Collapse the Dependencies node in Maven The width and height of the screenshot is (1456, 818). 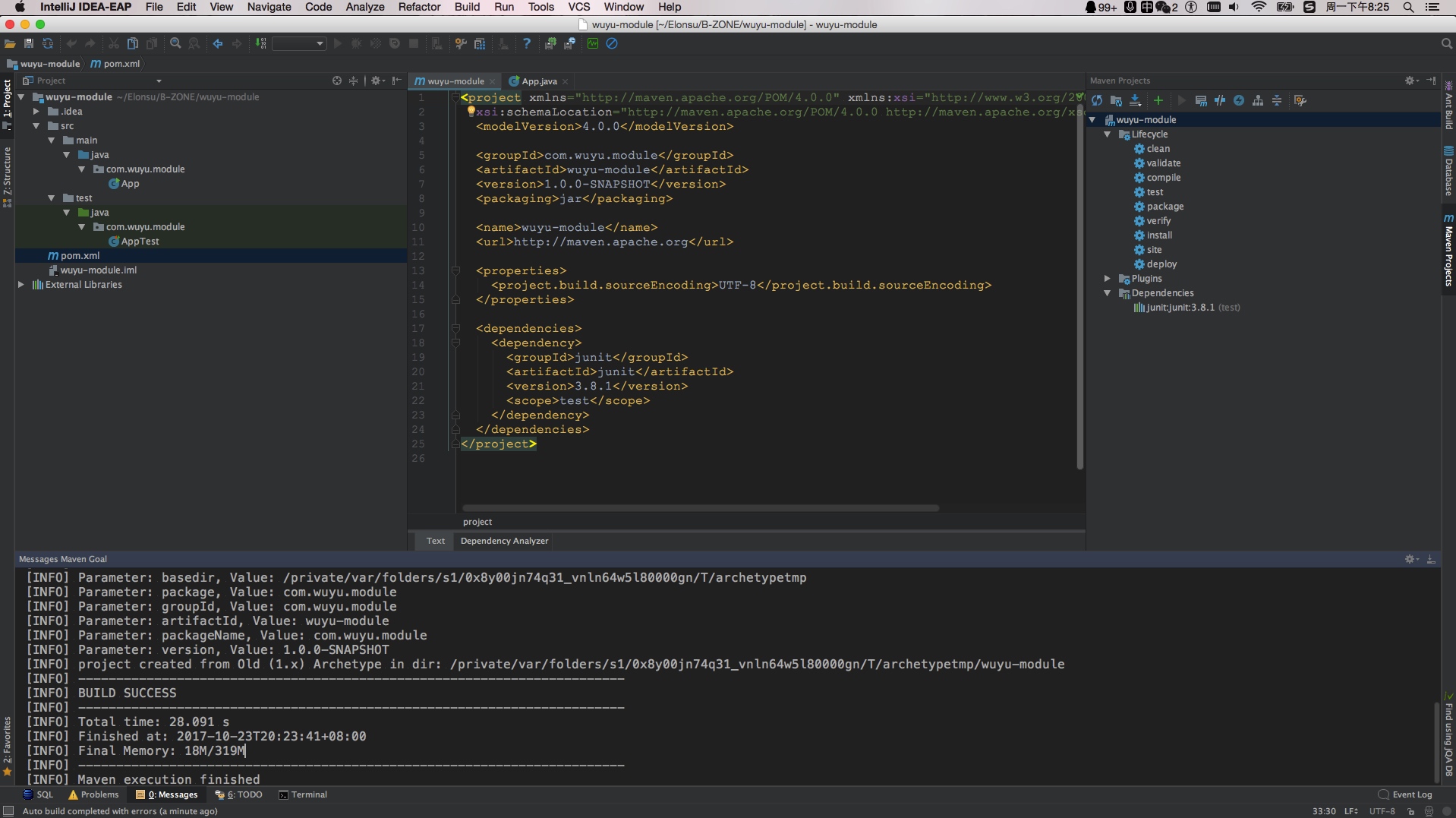1107,292
